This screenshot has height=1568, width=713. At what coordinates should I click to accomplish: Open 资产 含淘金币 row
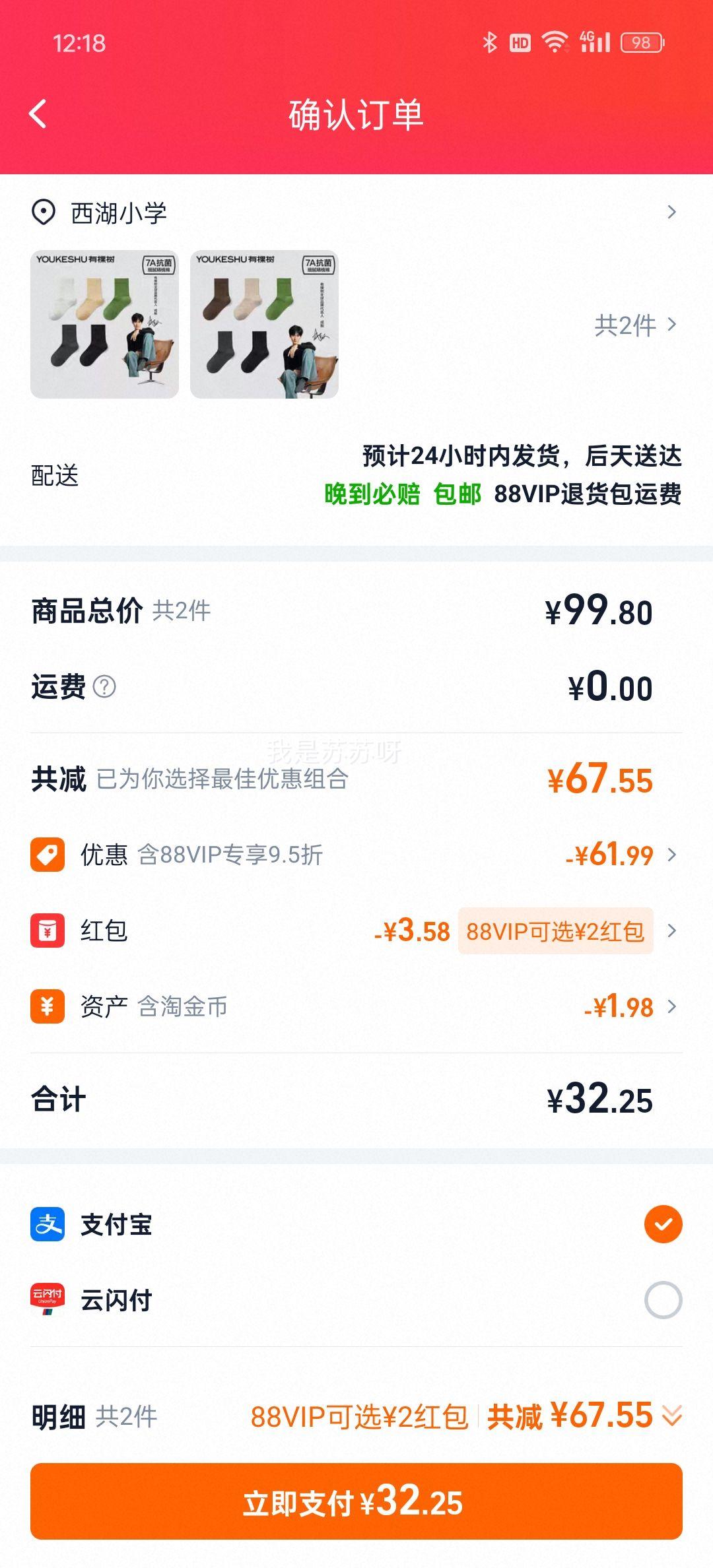click(x=356, y=1006)
